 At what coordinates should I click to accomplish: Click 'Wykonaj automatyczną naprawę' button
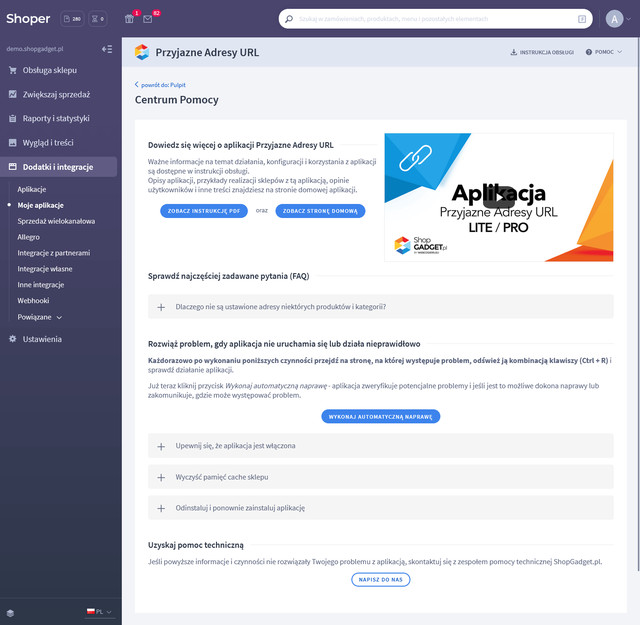(x=380, y=416)
